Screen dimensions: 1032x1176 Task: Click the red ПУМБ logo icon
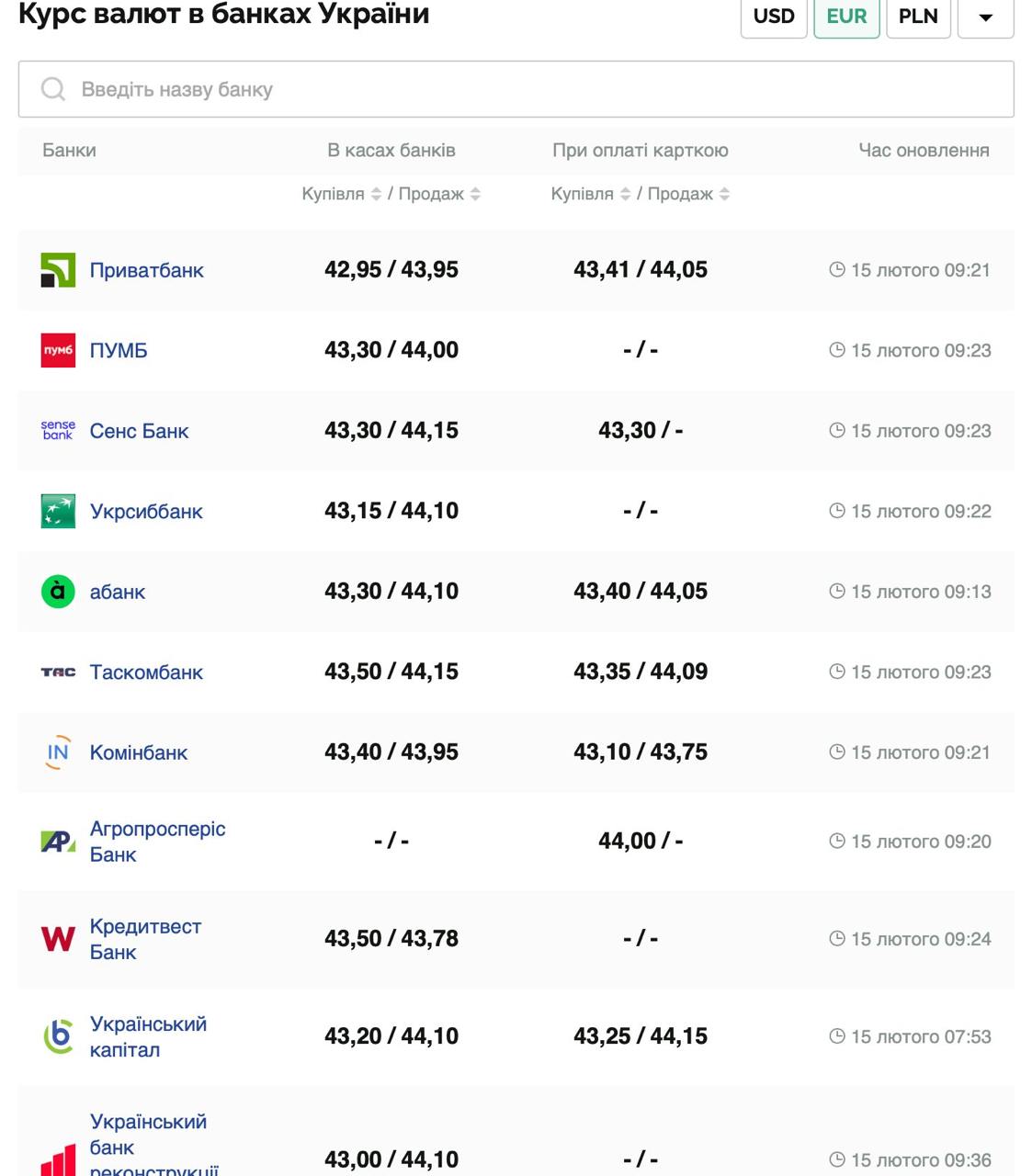coord(58,350)
